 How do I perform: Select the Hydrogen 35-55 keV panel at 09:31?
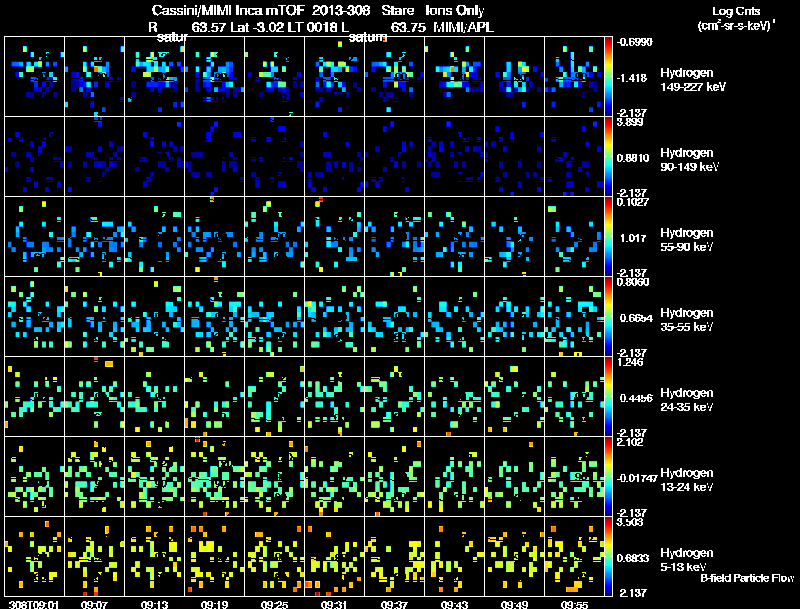pyautogui.click(x=335, y=317)
